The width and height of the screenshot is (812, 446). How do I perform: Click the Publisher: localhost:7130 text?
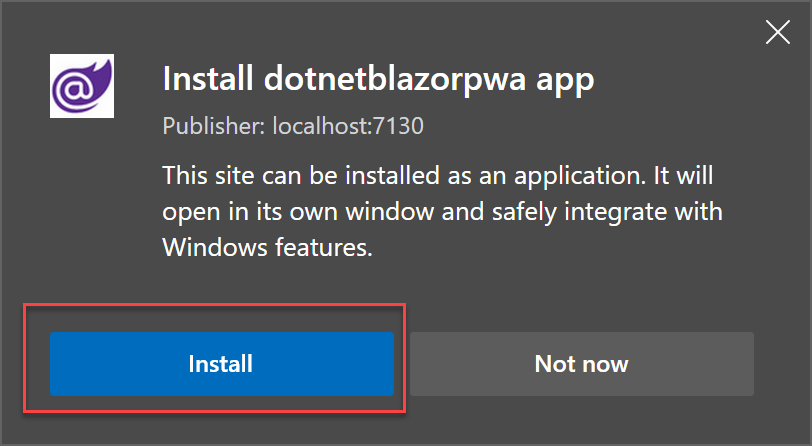click(300, 127)
